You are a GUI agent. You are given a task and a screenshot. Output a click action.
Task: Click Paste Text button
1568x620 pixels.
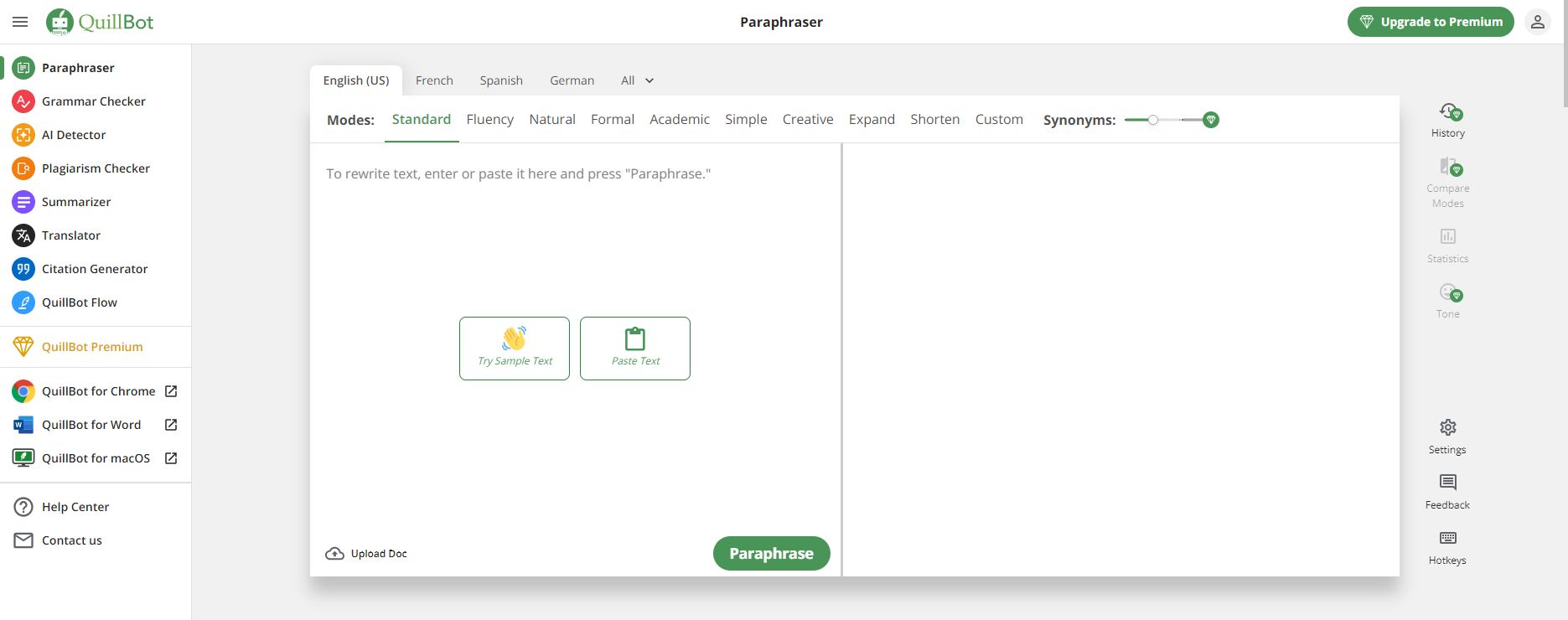(635, 349)
